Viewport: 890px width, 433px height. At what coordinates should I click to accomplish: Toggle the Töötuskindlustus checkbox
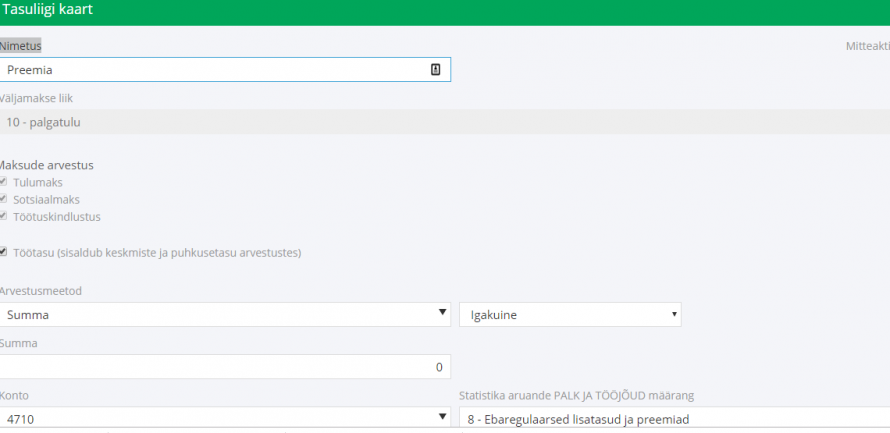point(4,216)
